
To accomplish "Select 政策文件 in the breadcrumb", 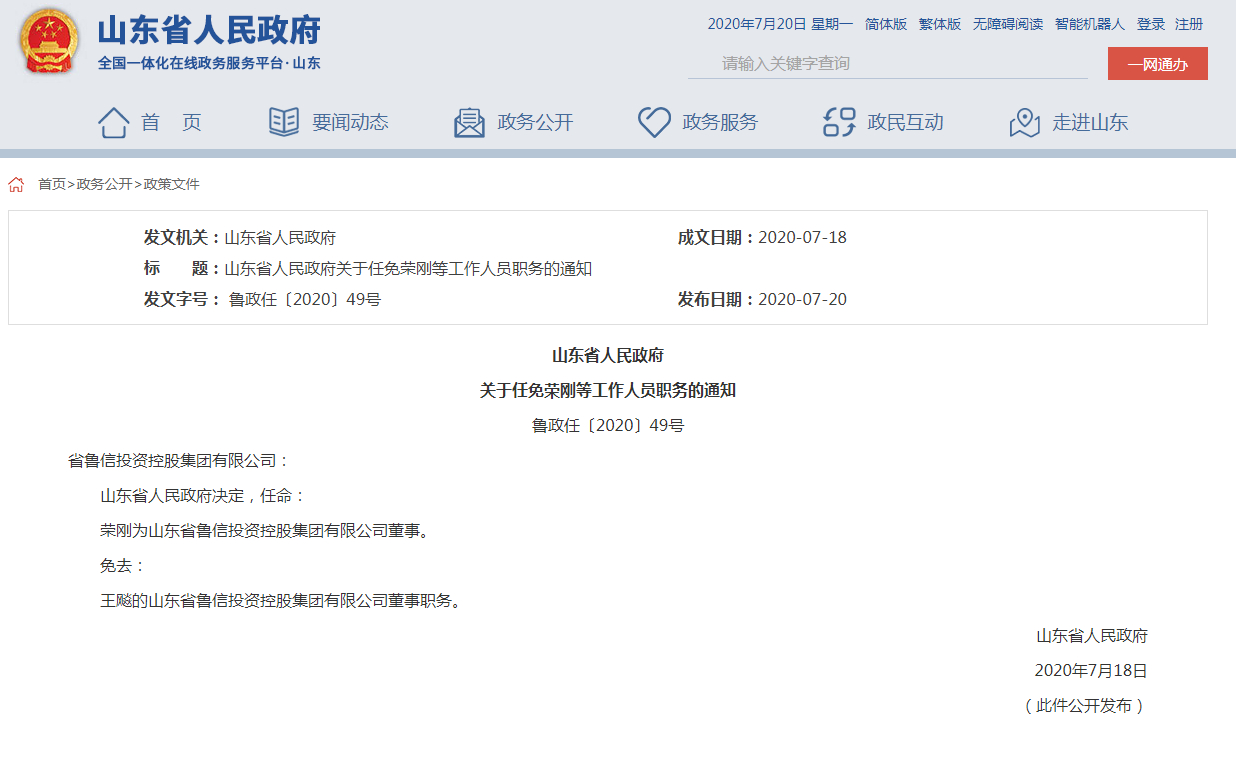I will coord(172,184).
